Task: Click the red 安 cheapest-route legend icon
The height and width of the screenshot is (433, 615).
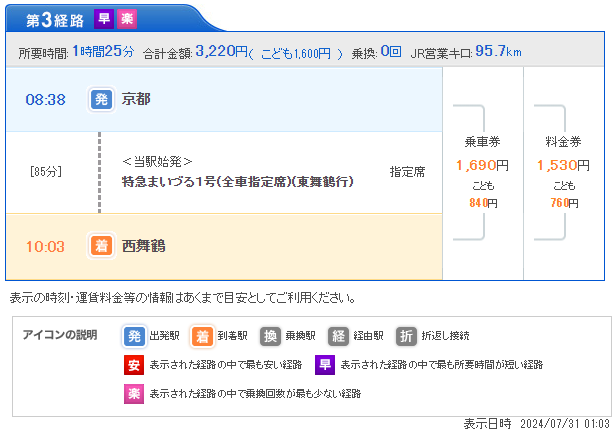Action: tap(134, 365)
